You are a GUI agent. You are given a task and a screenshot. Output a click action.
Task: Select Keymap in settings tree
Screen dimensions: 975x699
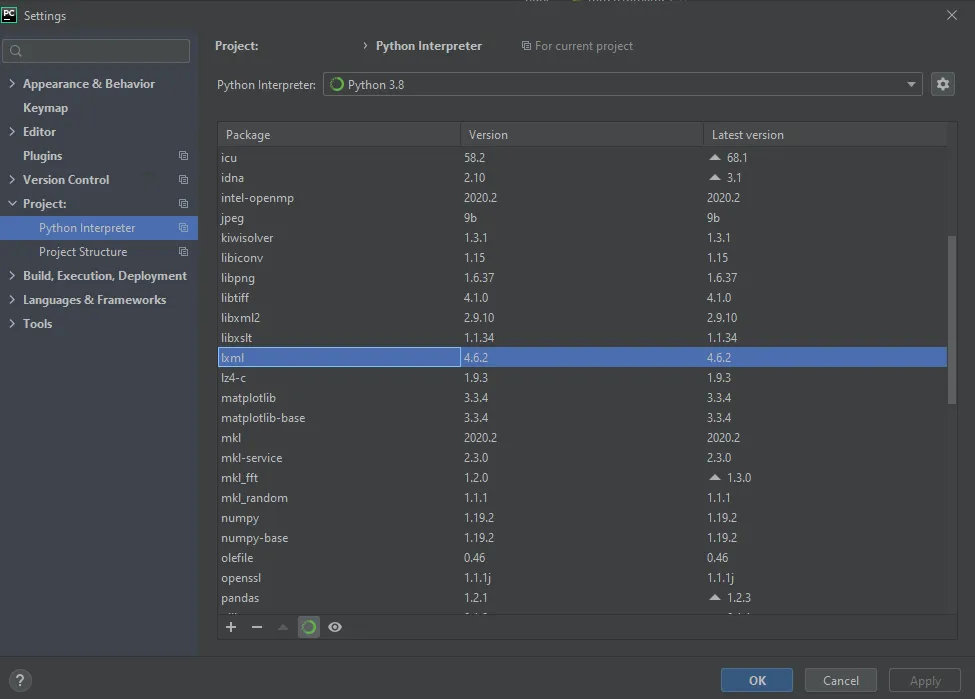45,108
